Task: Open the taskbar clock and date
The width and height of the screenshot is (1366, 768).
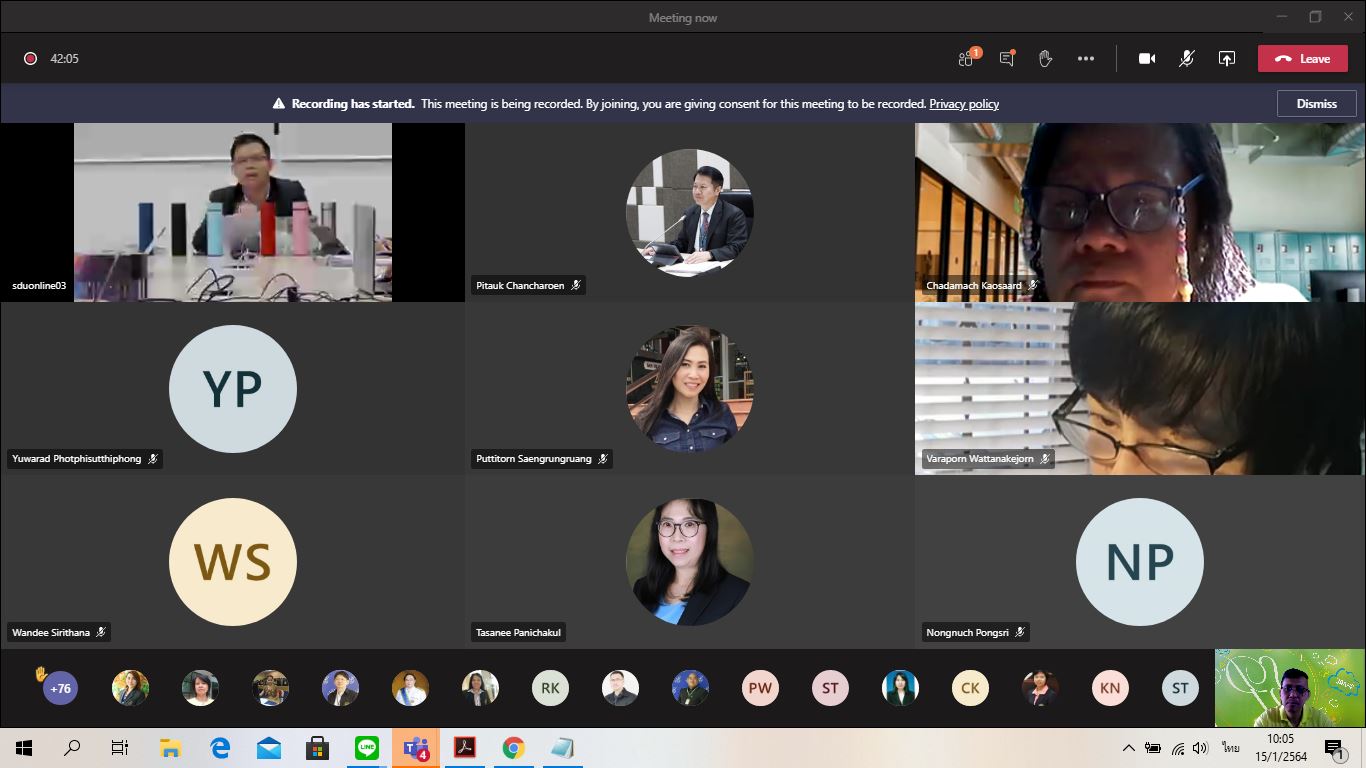Action: 1281,748
